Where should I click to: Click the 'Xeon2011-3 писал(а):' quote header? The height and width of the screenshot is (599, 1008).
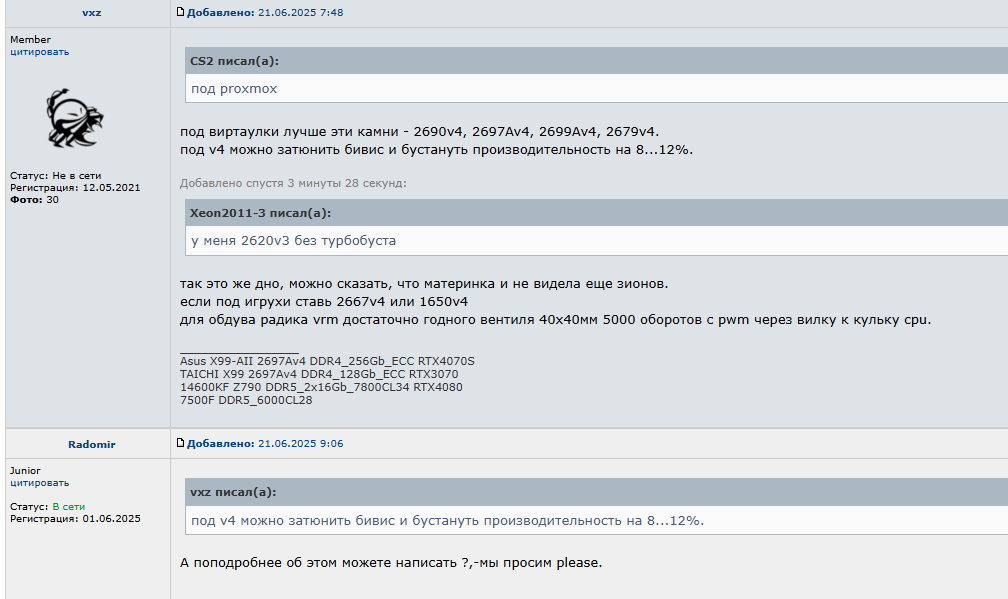(x=260, y=213)
